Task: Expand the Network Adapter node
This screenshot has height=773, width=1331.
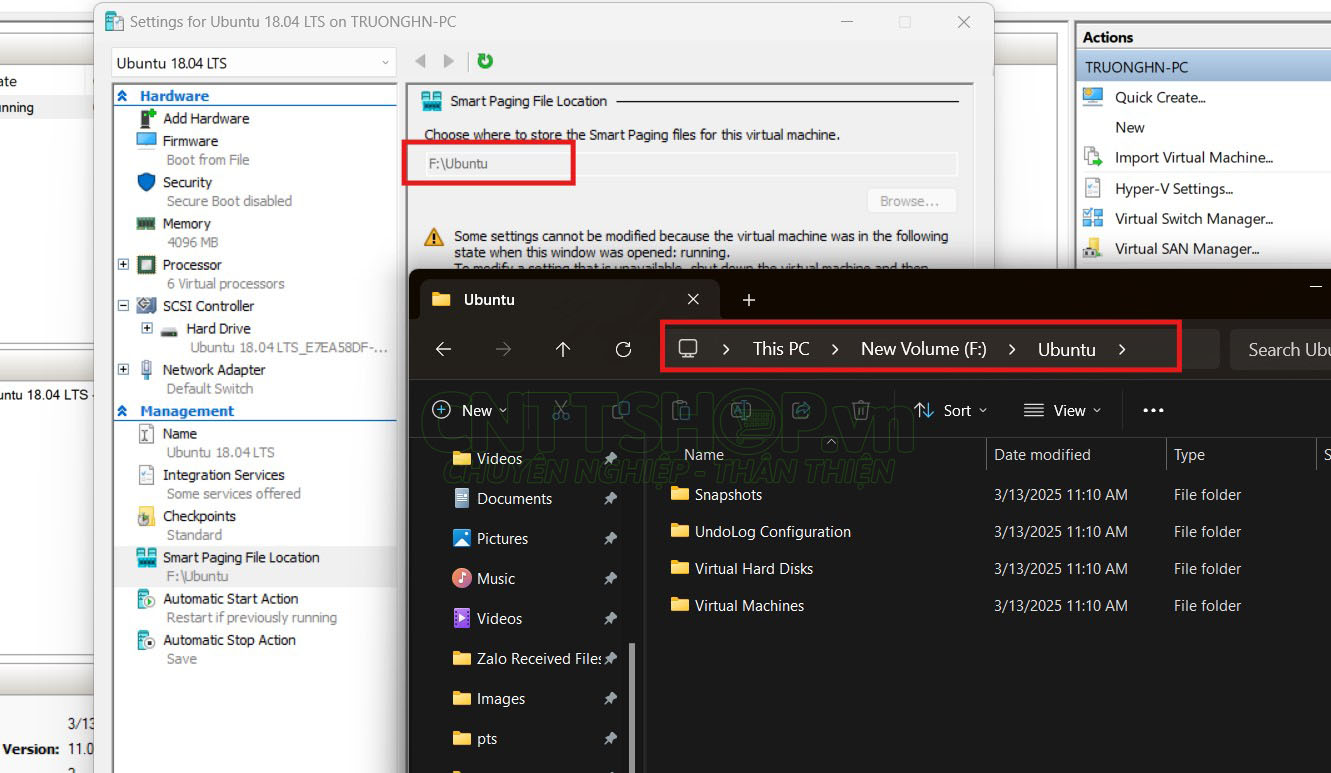Action: coord(123,370)
